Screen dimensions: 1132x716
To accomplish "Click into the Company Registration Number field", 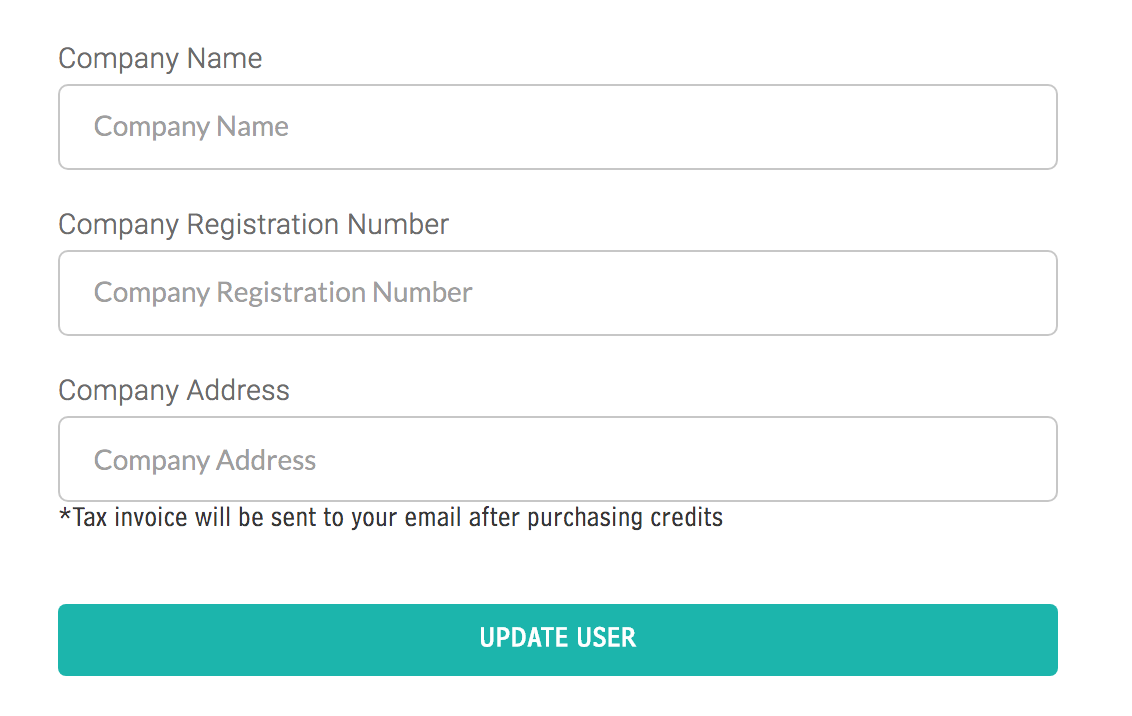I will [557, 293].
